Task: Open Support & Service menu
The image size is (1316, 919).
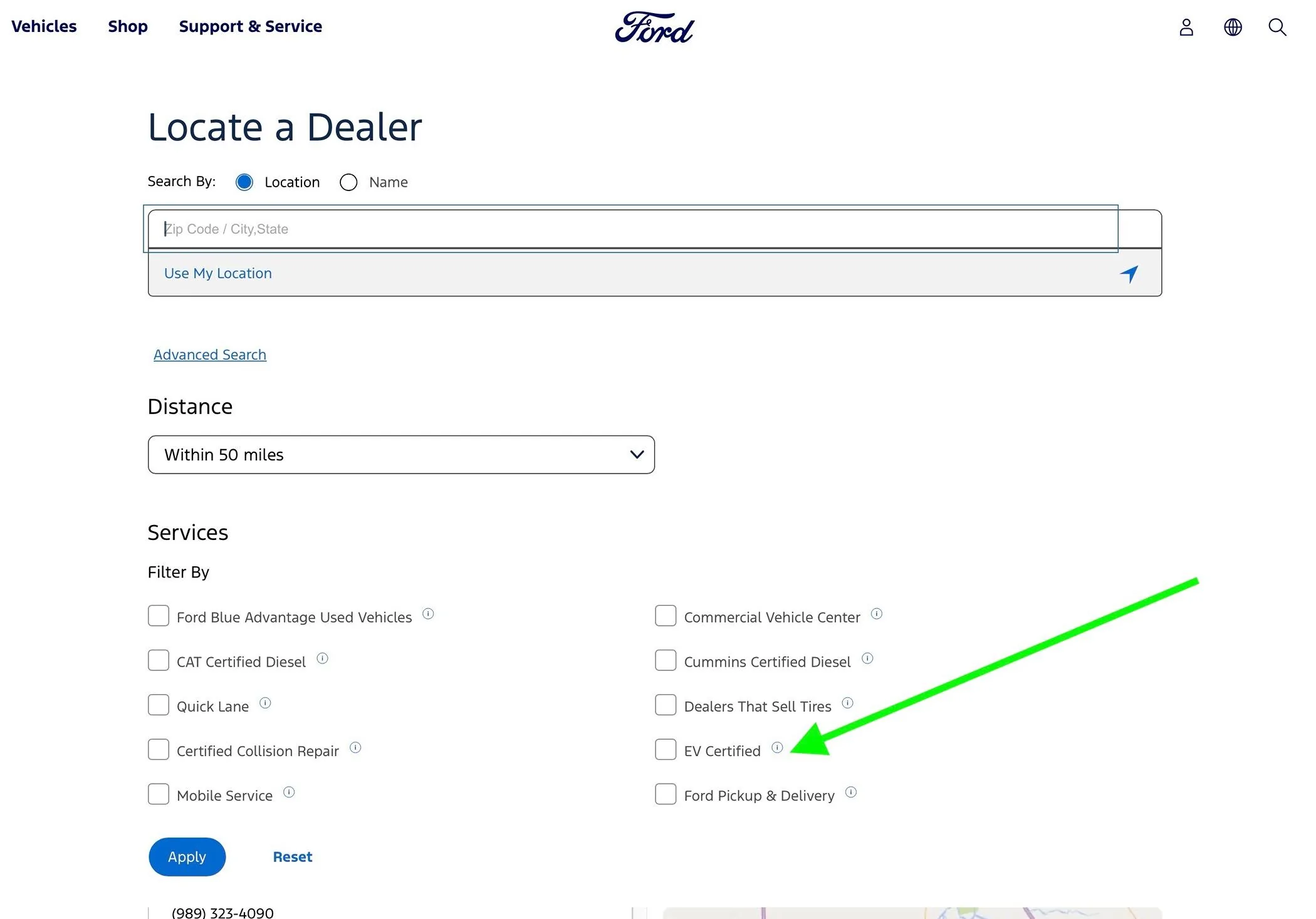Action: point(251,26)
